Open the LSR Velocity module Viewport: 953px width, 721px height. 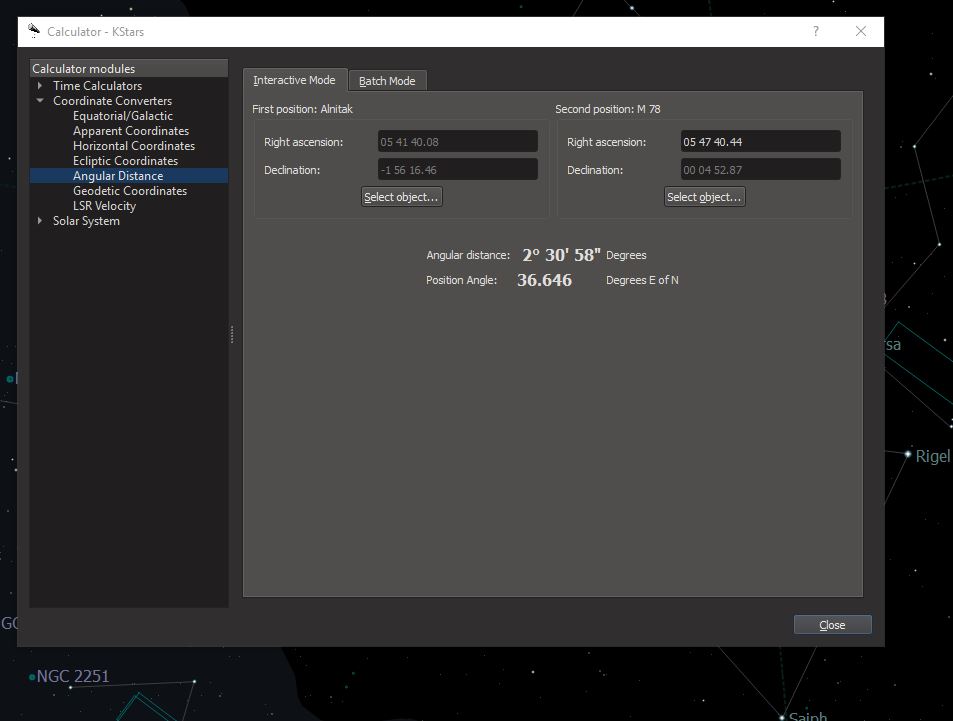pos(105,205)
